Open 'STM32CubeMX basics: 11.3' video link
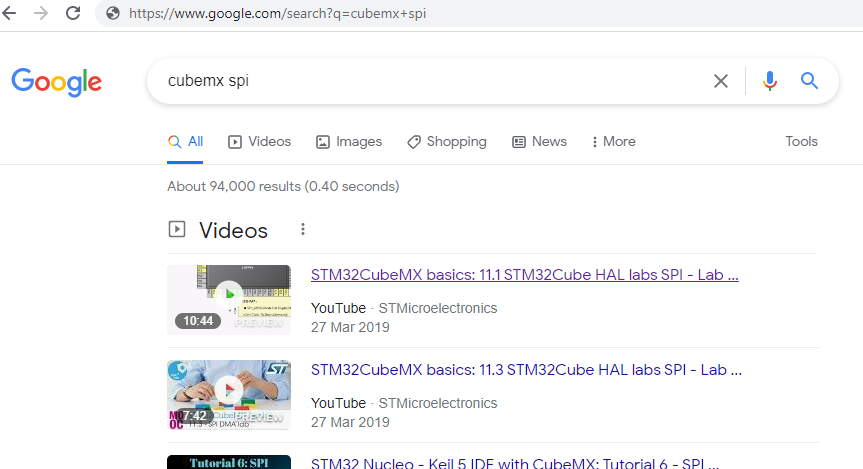The width and height of the screenshot is (863, 469). pos(526,370)
